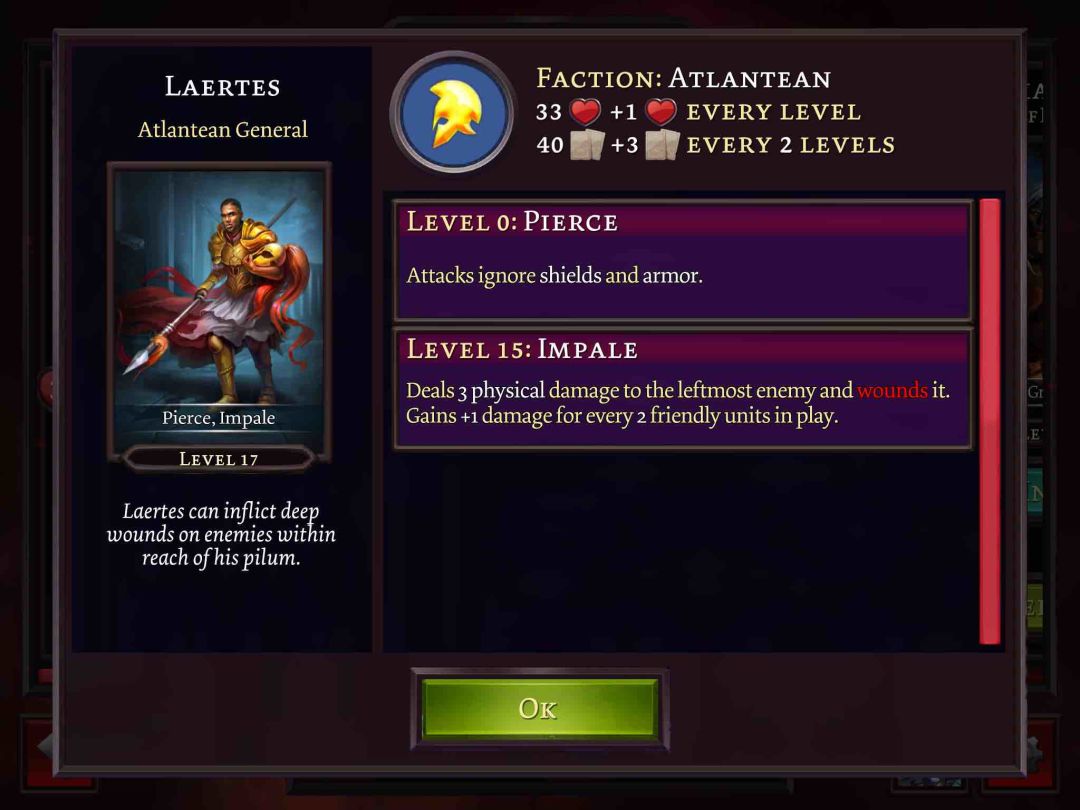
Task: Click the Laertes flavor text about his pilum
Action: tap(221, 534)
